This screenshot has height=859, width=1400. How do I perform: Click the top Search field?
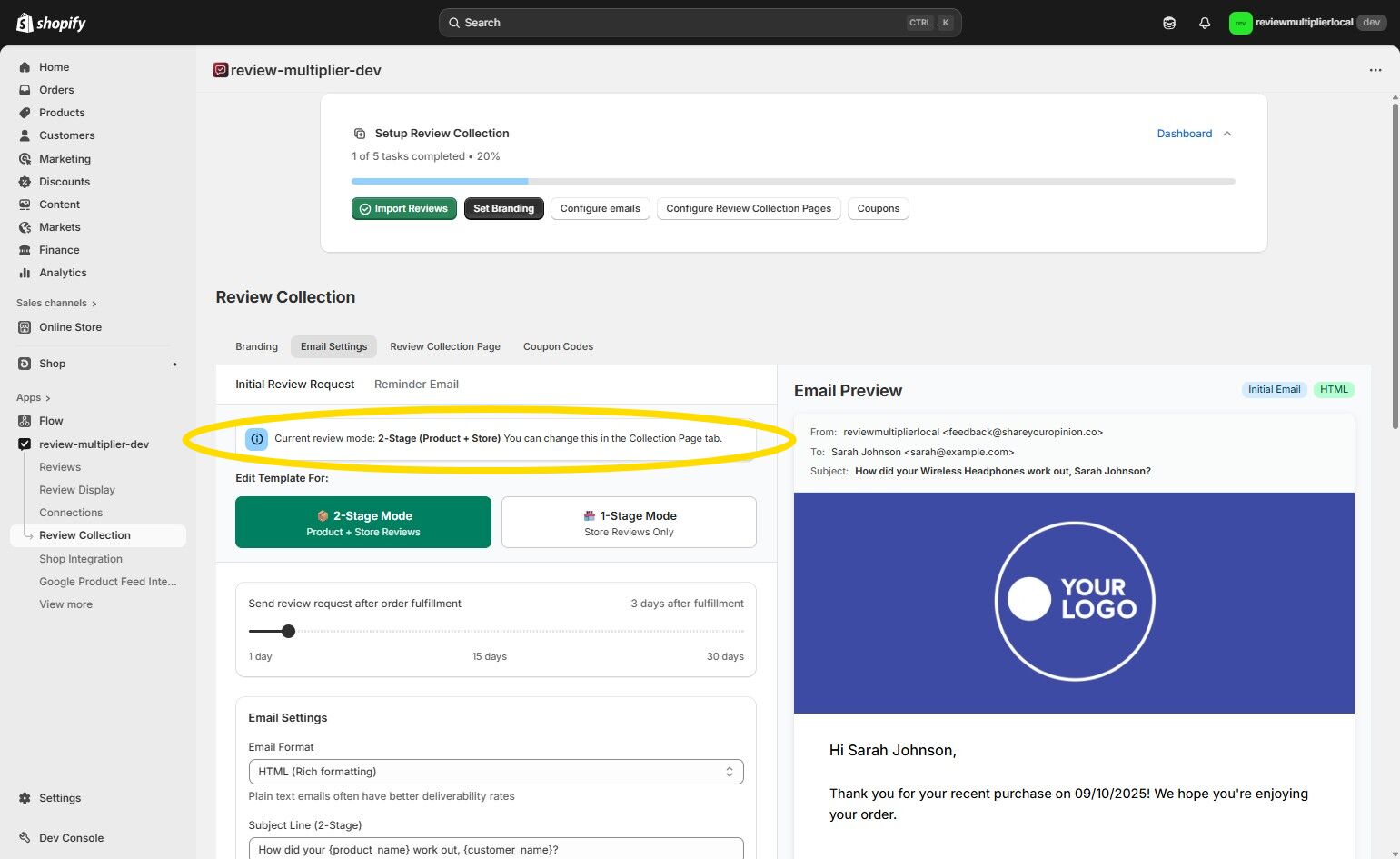tap(700, 23)
